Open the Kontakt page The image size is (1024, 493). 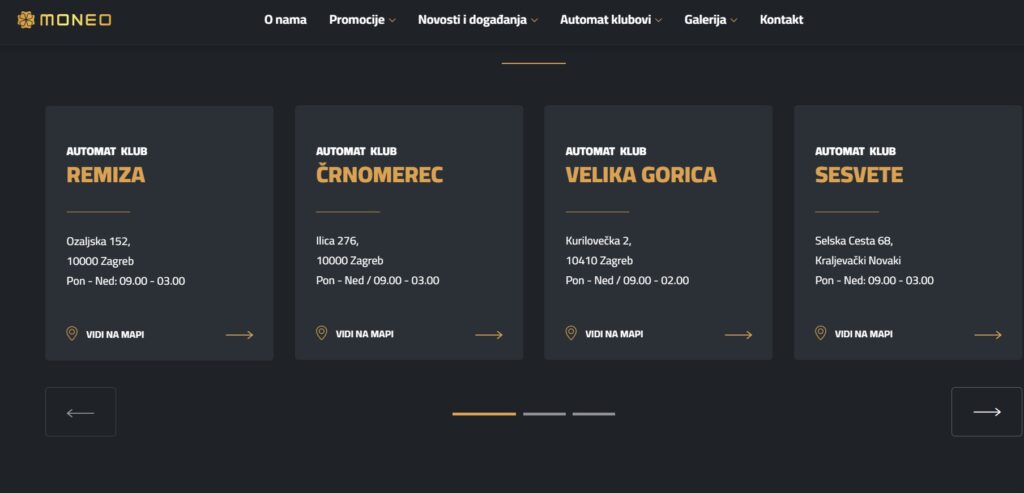pos(781,20)
